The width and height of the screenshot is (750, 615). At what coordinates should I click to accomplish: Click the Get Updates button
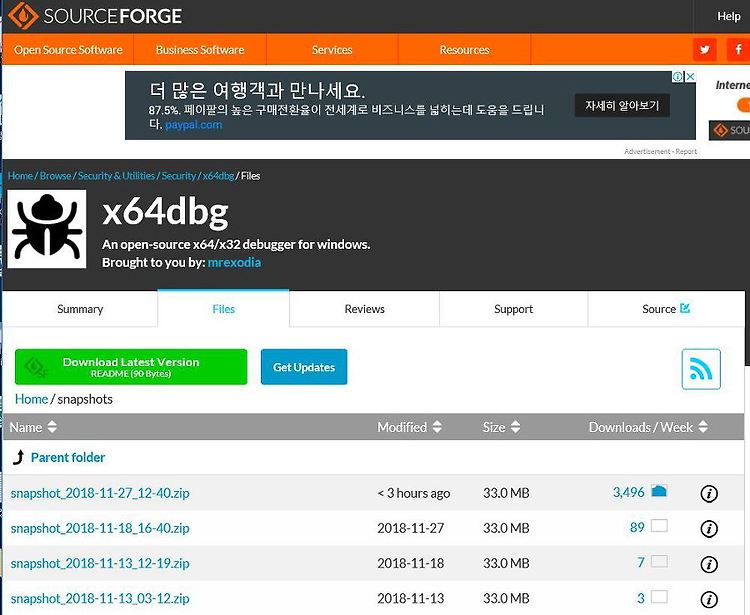[304, 367]
